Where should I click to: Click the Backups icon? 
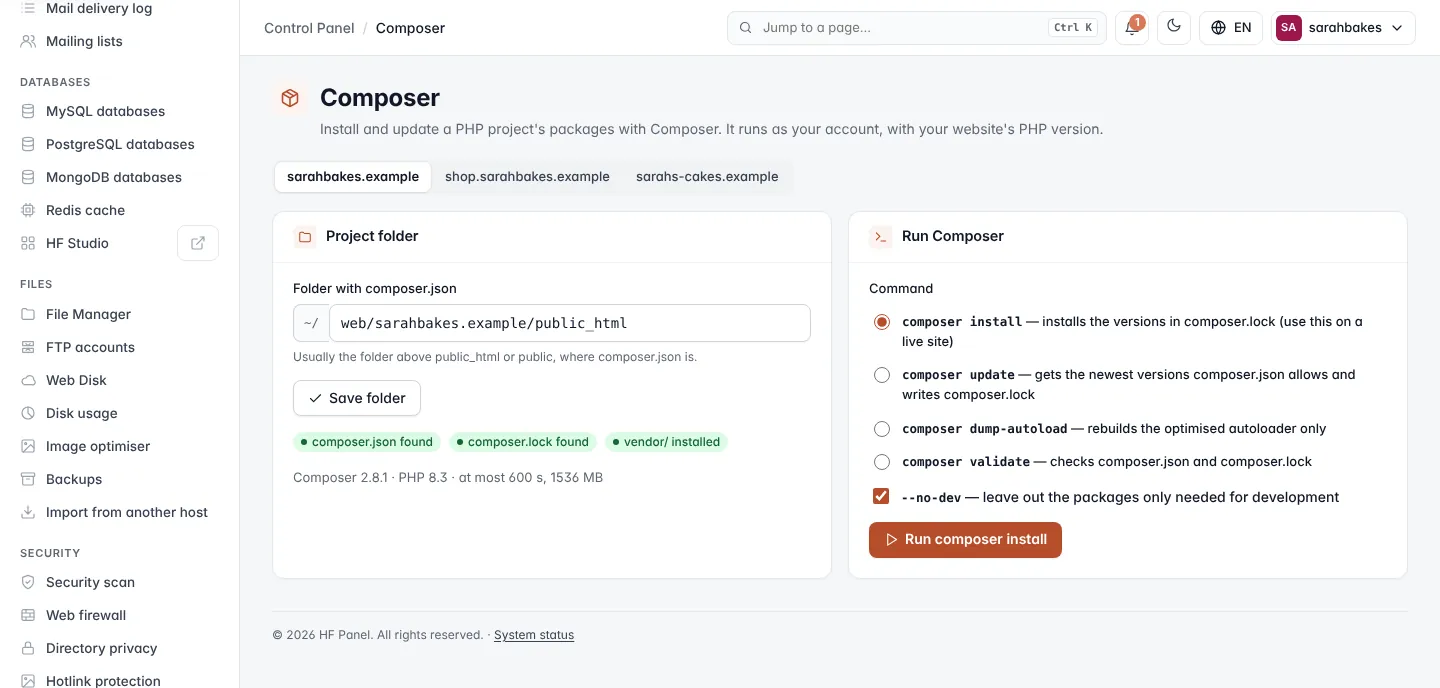tap(28, 479)
